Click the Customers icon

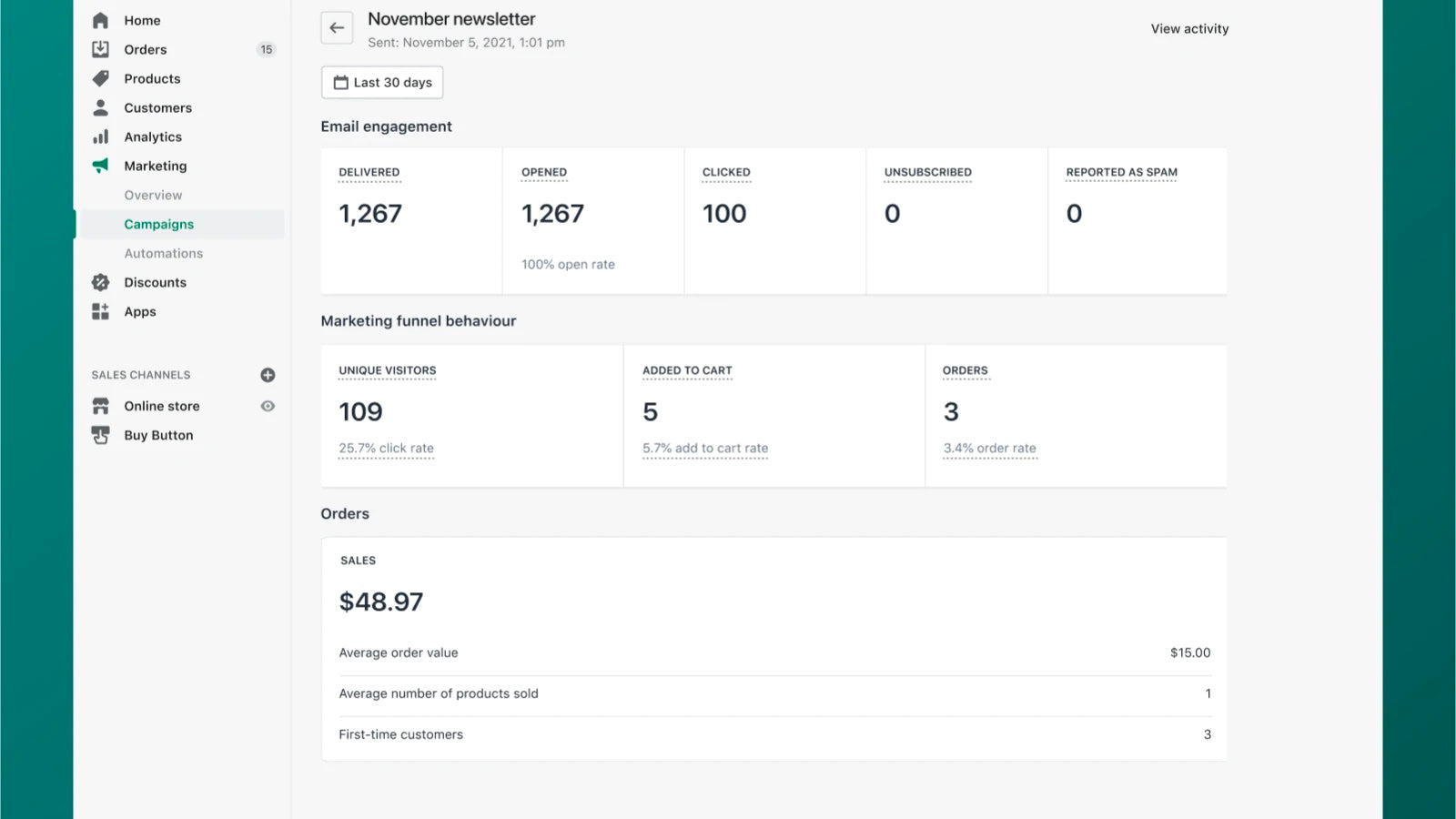(100, 107)
